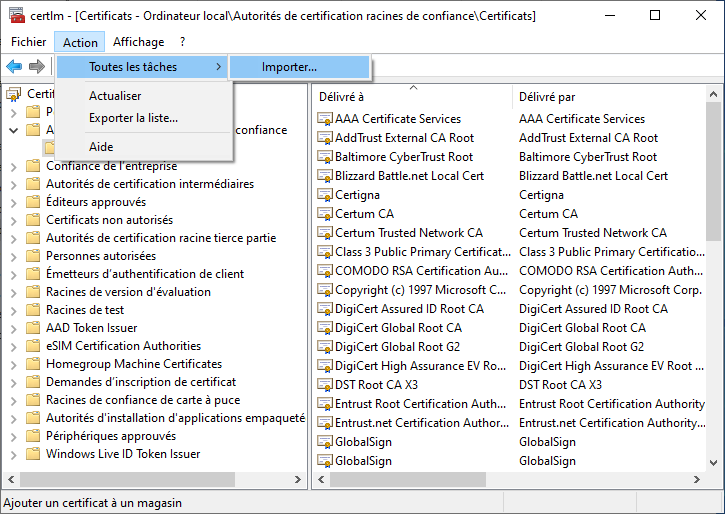
Task: Select the DigiCert Global Root CA row
Action: coord(510,328)
